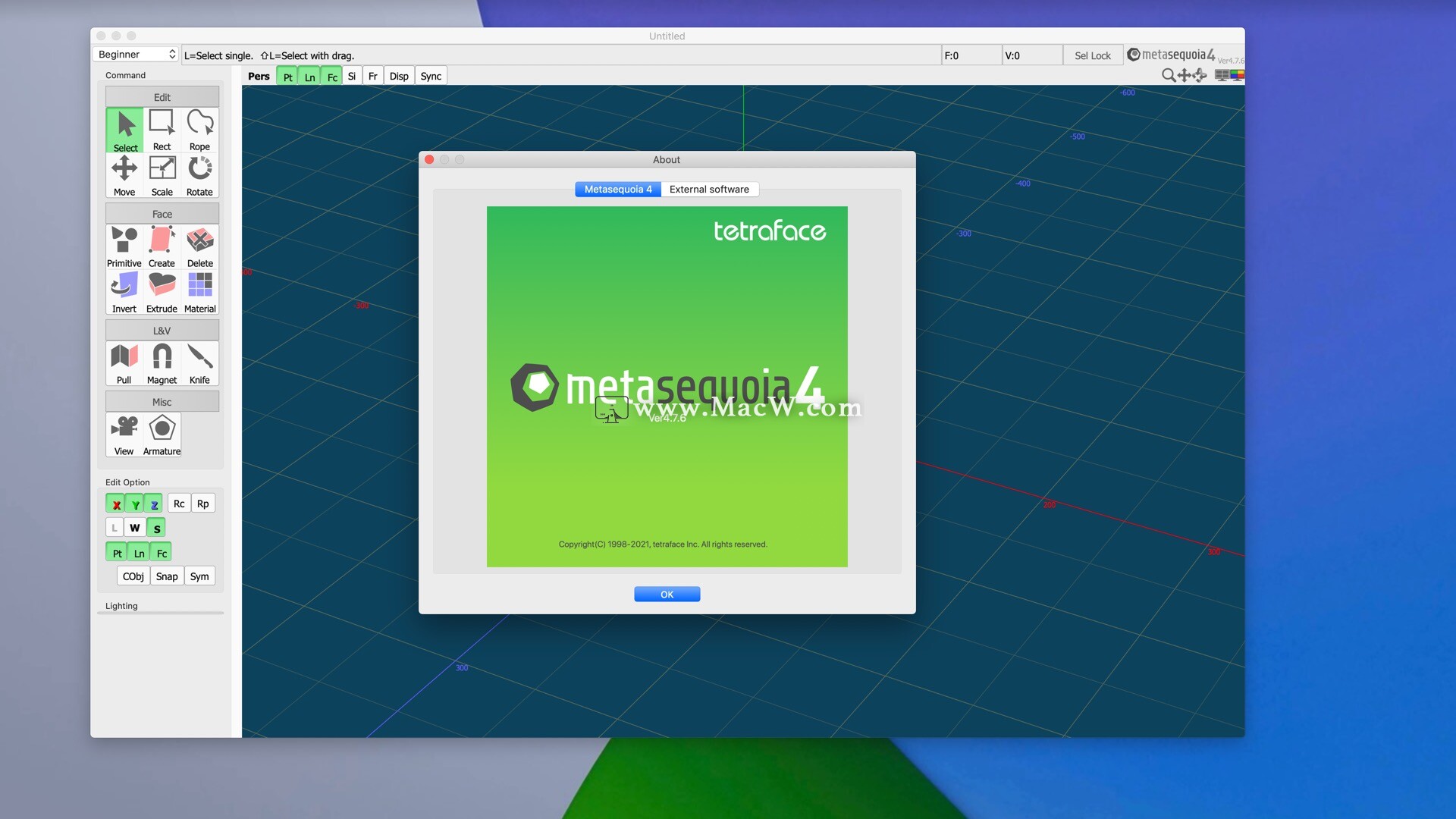The height and width of the screenshot is (819, 1456).
Task: Open the Pers view menu
Action: point(259,76)
